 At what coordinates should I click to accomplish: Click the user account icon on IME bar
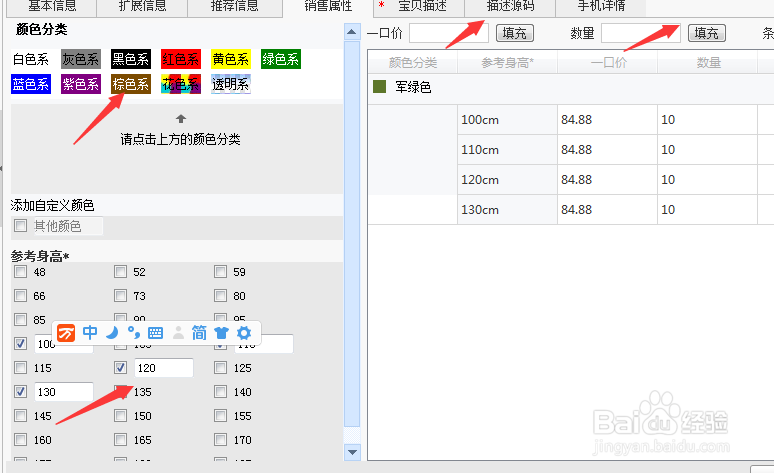pos(178,333)
